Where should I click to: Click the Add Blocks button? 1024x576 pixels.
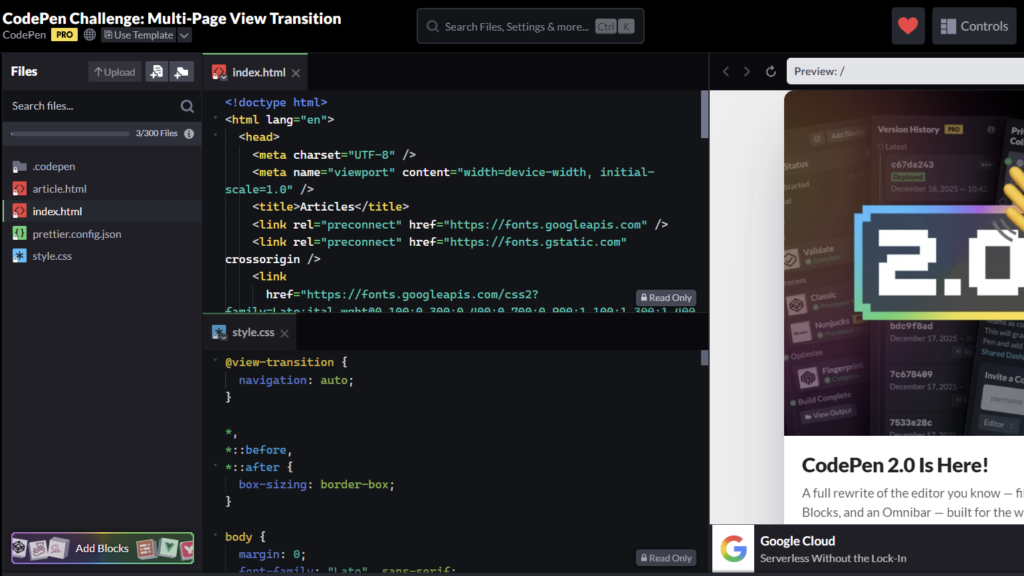tap(103, 548)
